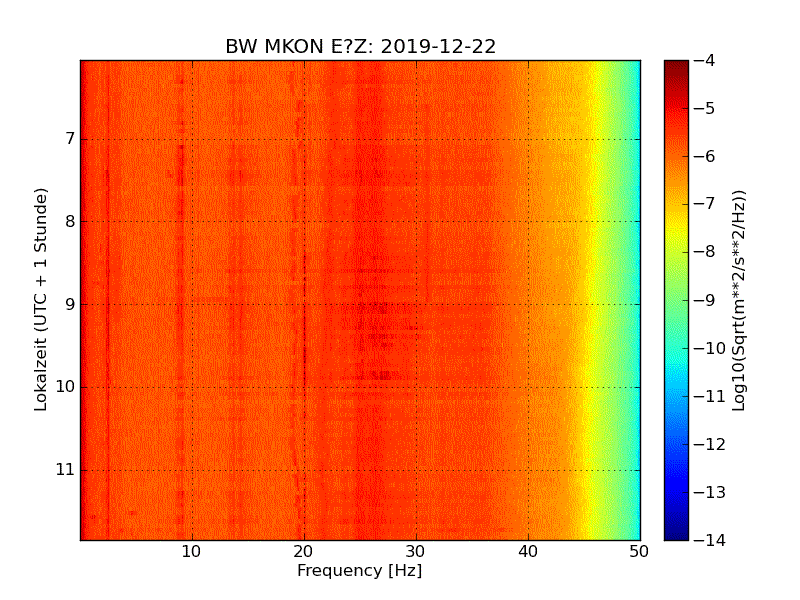The image size is (800, 600).
Task: Click y-axis tick label 8
Action: pos(70,221)
